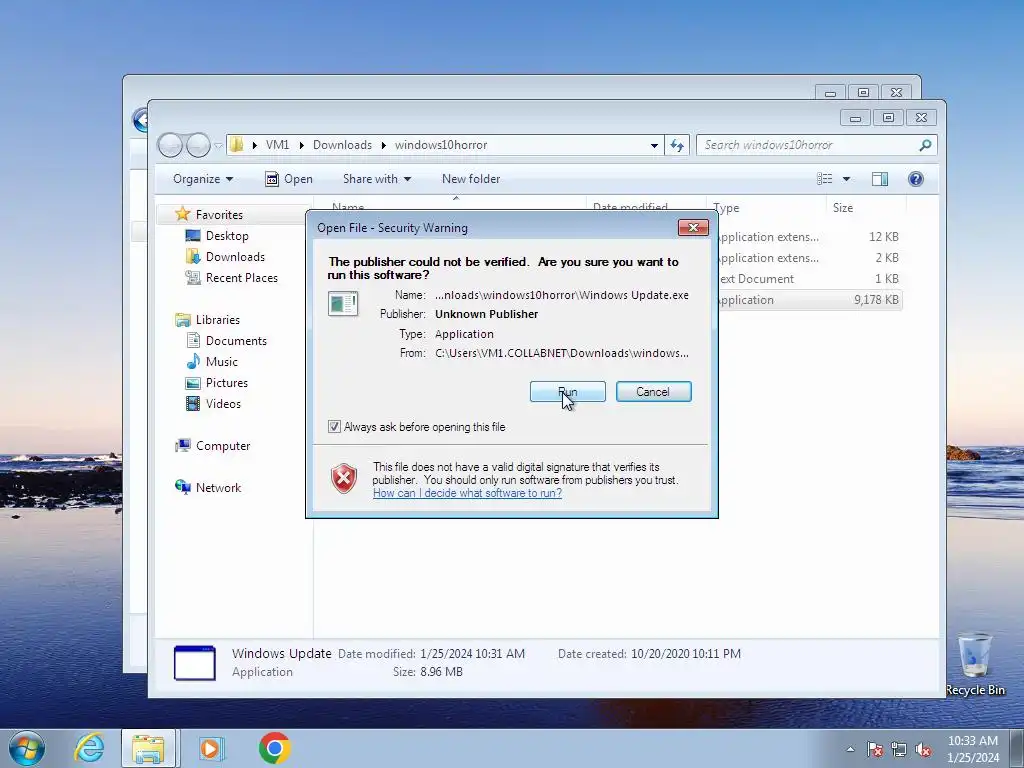The width and height of the screenshot is (1024, 768).
Task: Click the Explorer Forward navigation button
Action: click(x=199, y=145)
